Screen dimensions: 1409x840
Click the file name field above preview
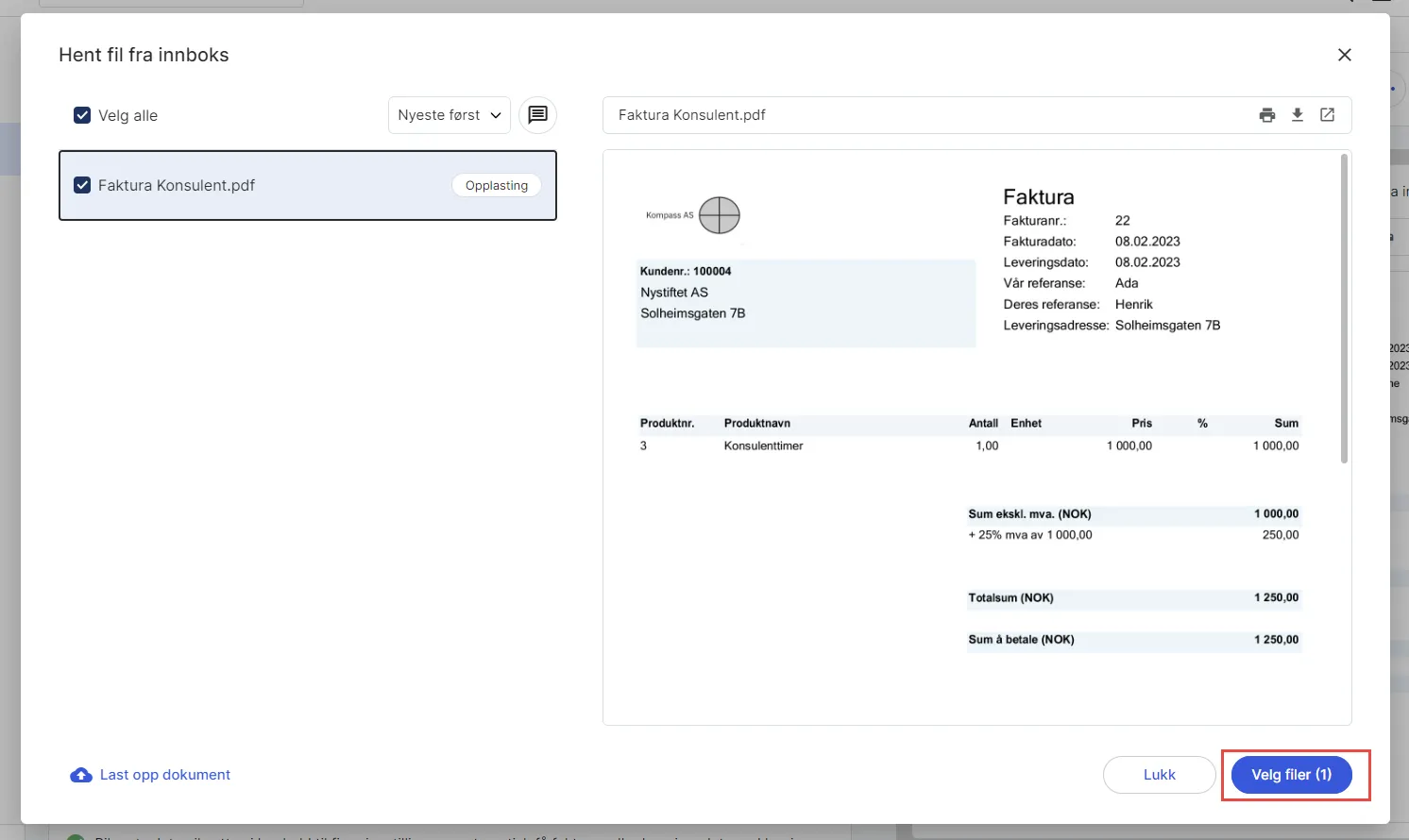click(x=977, y=115)
